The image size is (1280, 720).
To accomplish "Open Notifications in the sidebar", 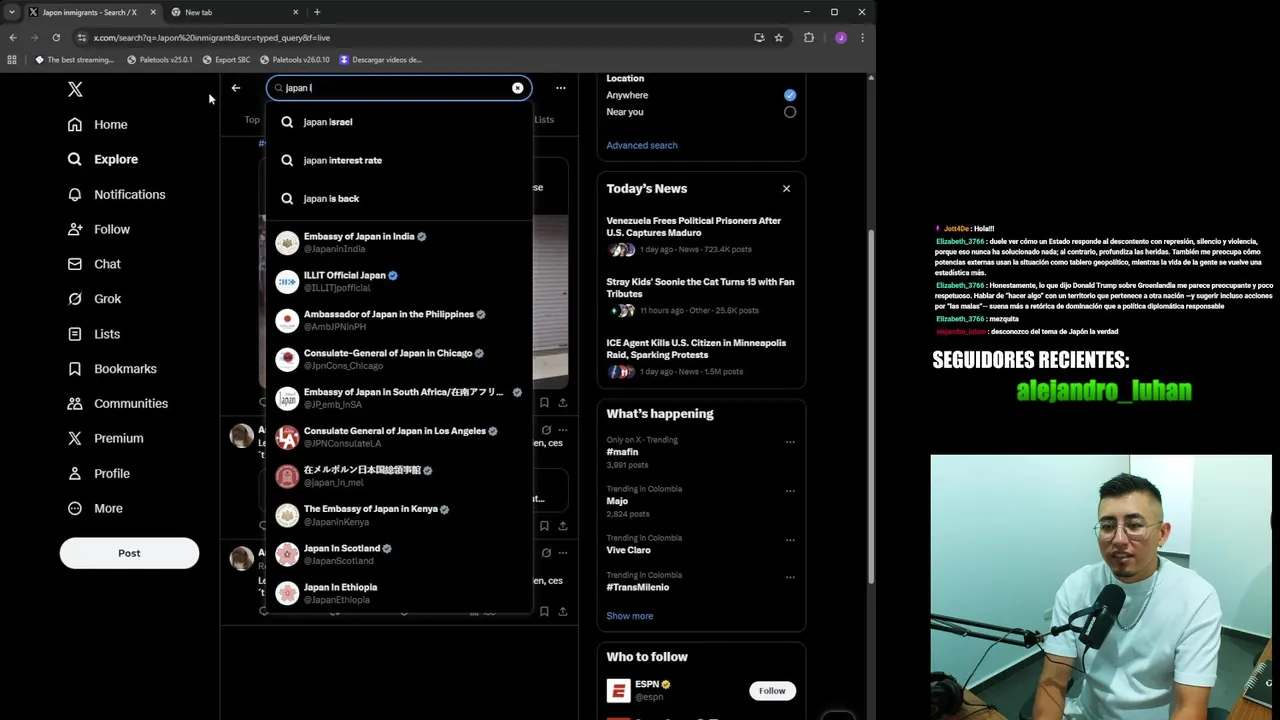I will [116, 194].
